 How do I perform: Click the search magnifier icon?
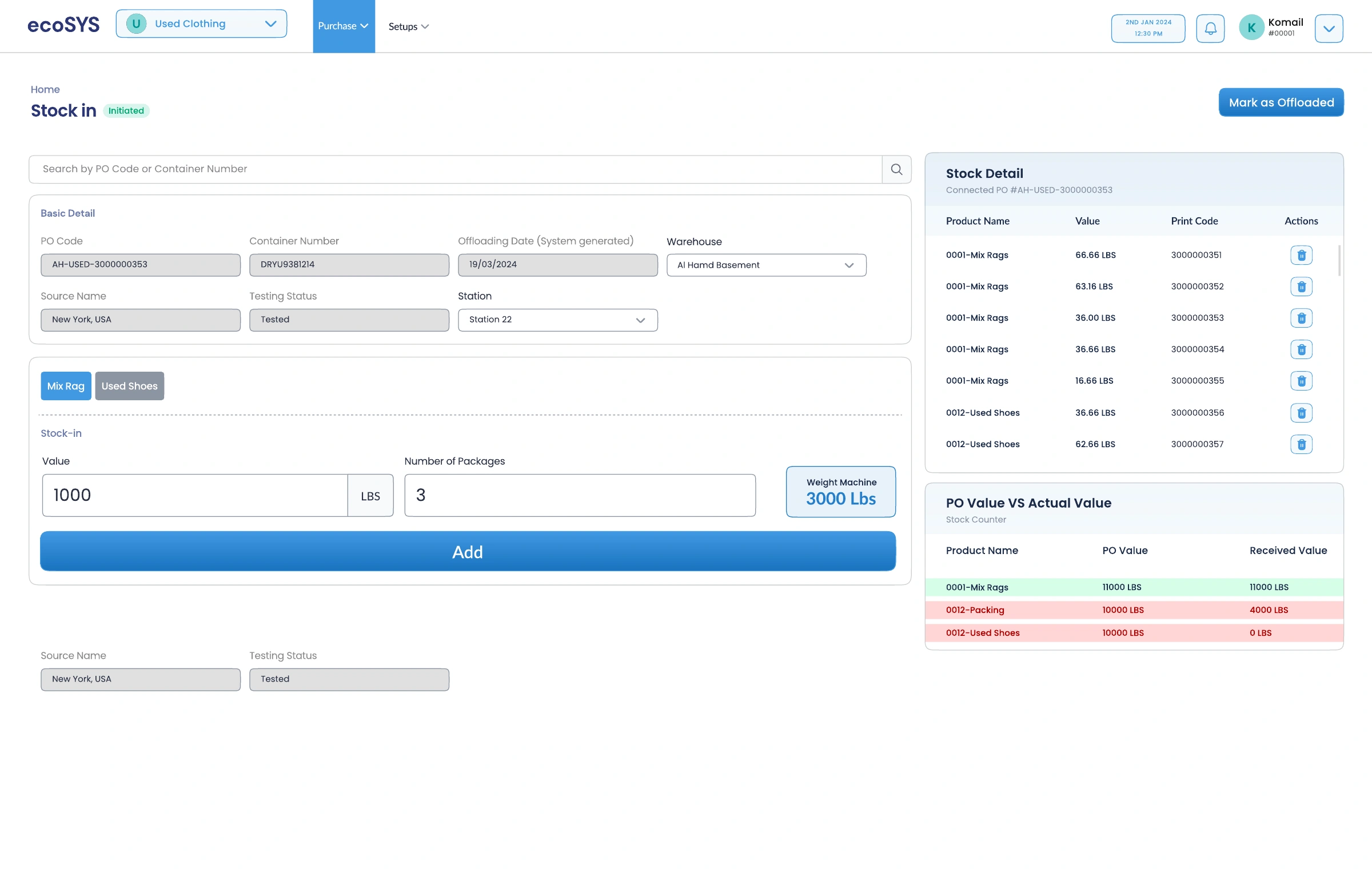[896, 169]
